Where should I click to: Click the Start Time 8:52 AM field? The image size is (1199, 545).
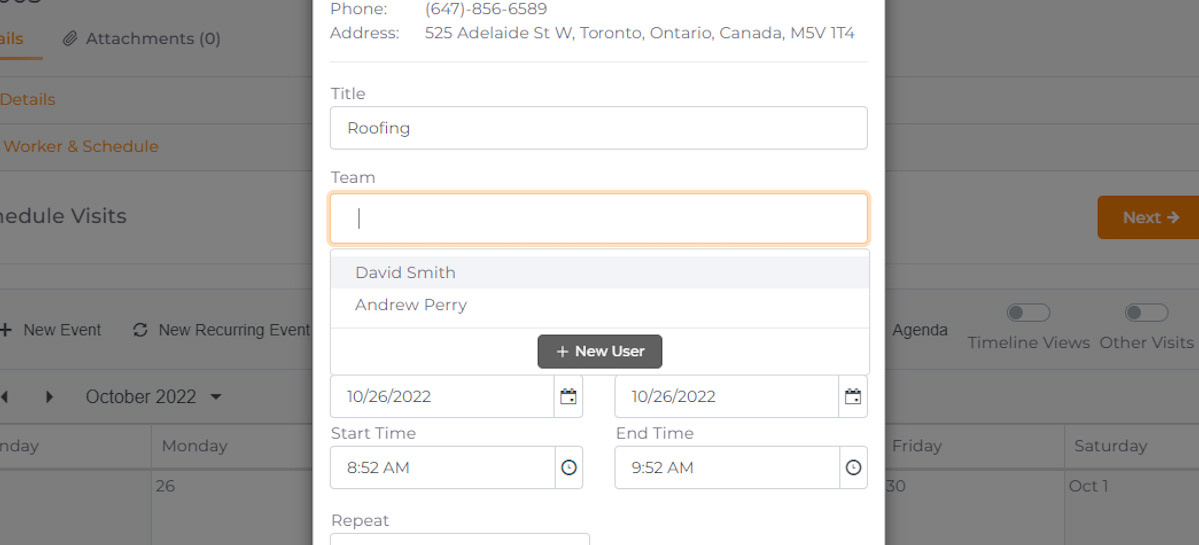point(443,468)
